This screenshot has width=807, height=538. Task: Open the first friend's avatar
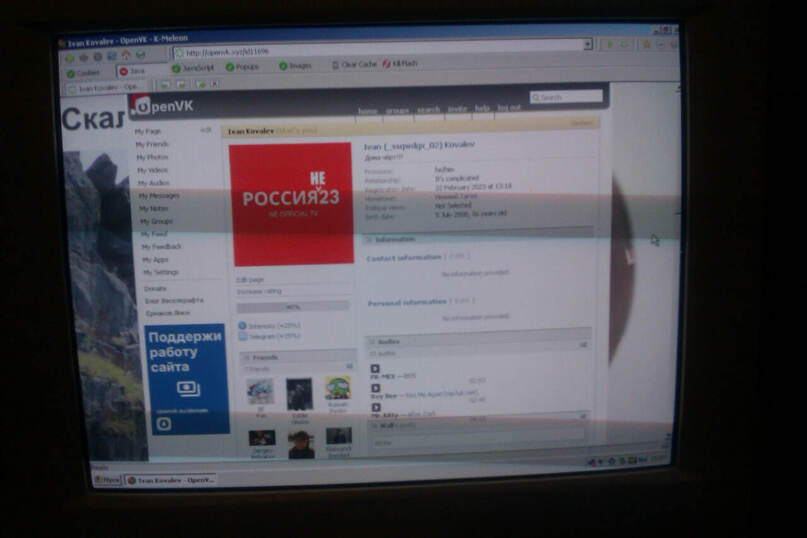[x=260, y=392]
